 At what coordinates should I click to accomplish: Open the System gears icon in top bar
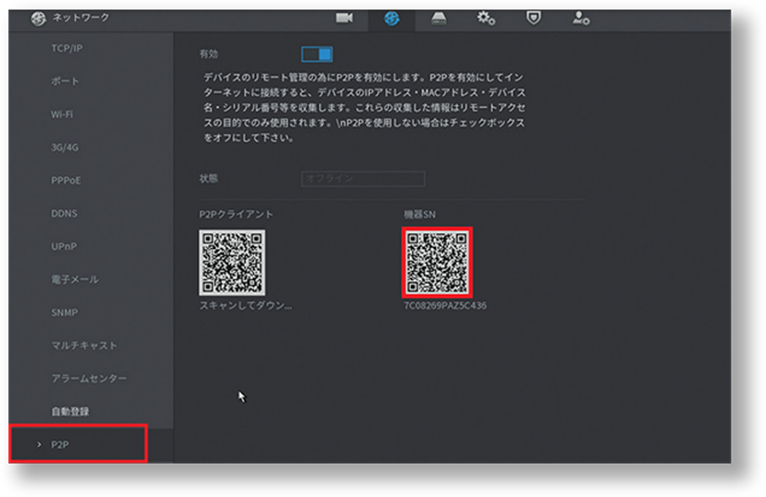(486, 19)
